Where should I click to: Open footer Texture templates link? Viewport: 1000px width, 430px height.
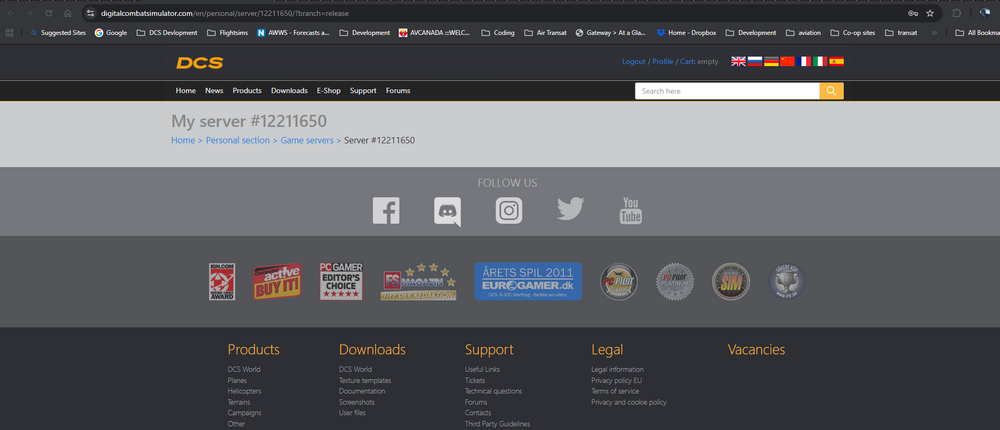(365, 380)
